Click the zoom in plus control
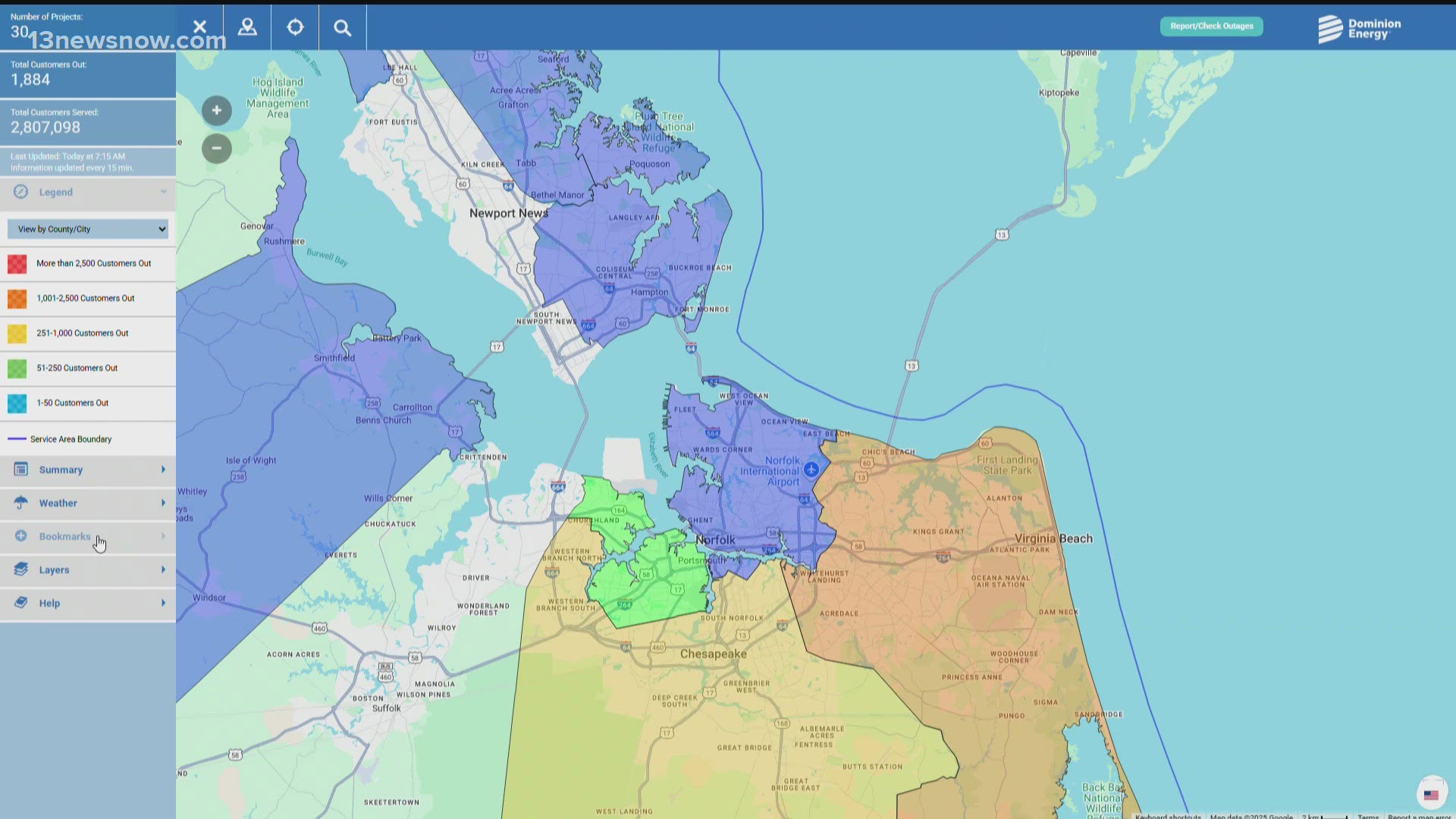Image resolution: width=1456 pixels, height=819 pixels. click(x=216, y=110)
